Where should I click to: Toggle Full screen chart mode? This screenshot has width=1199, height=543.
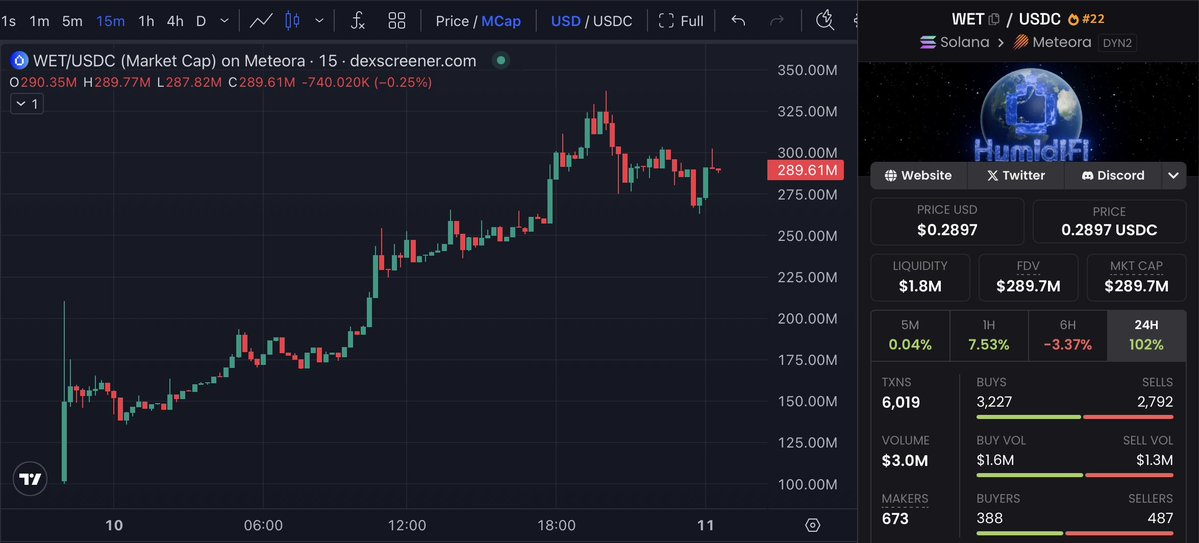(x=681, y=20)
